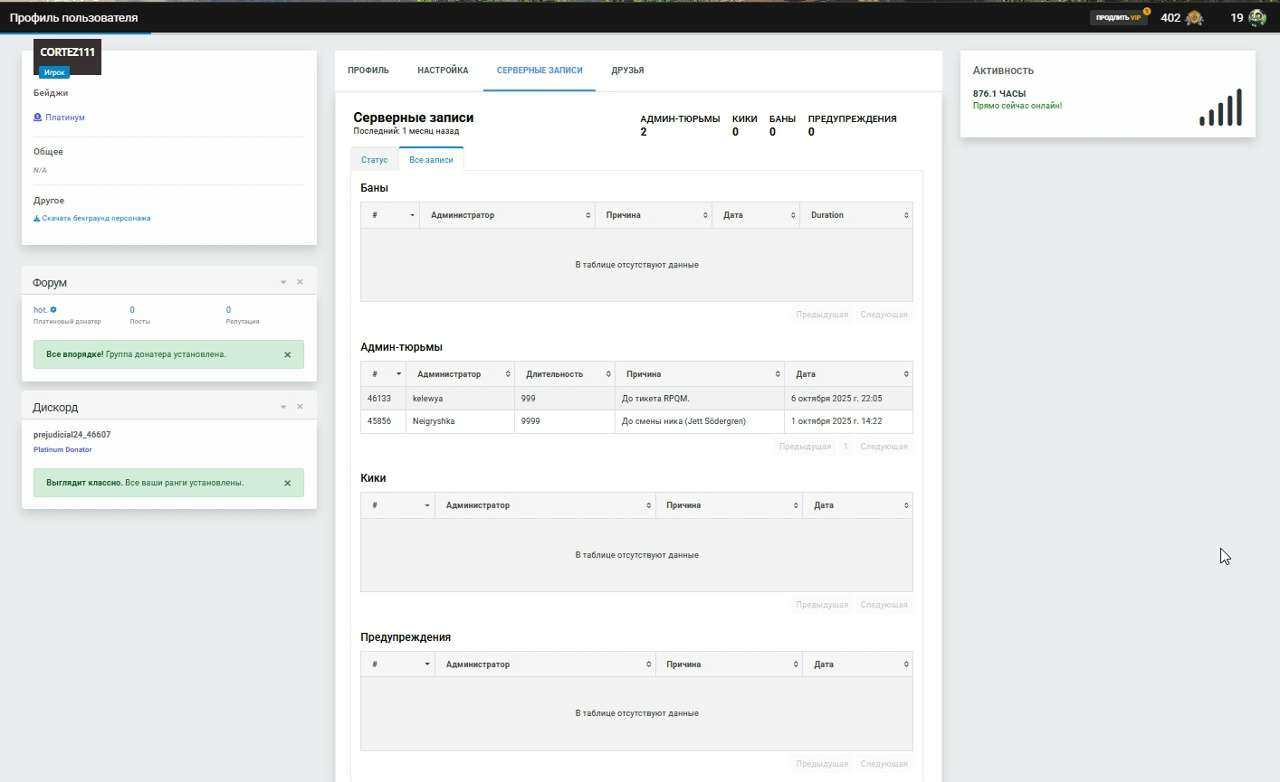Sort Кики table by Причина column
The height and width of the screenshot is (782, 1280).
click(x=728, y=505)
